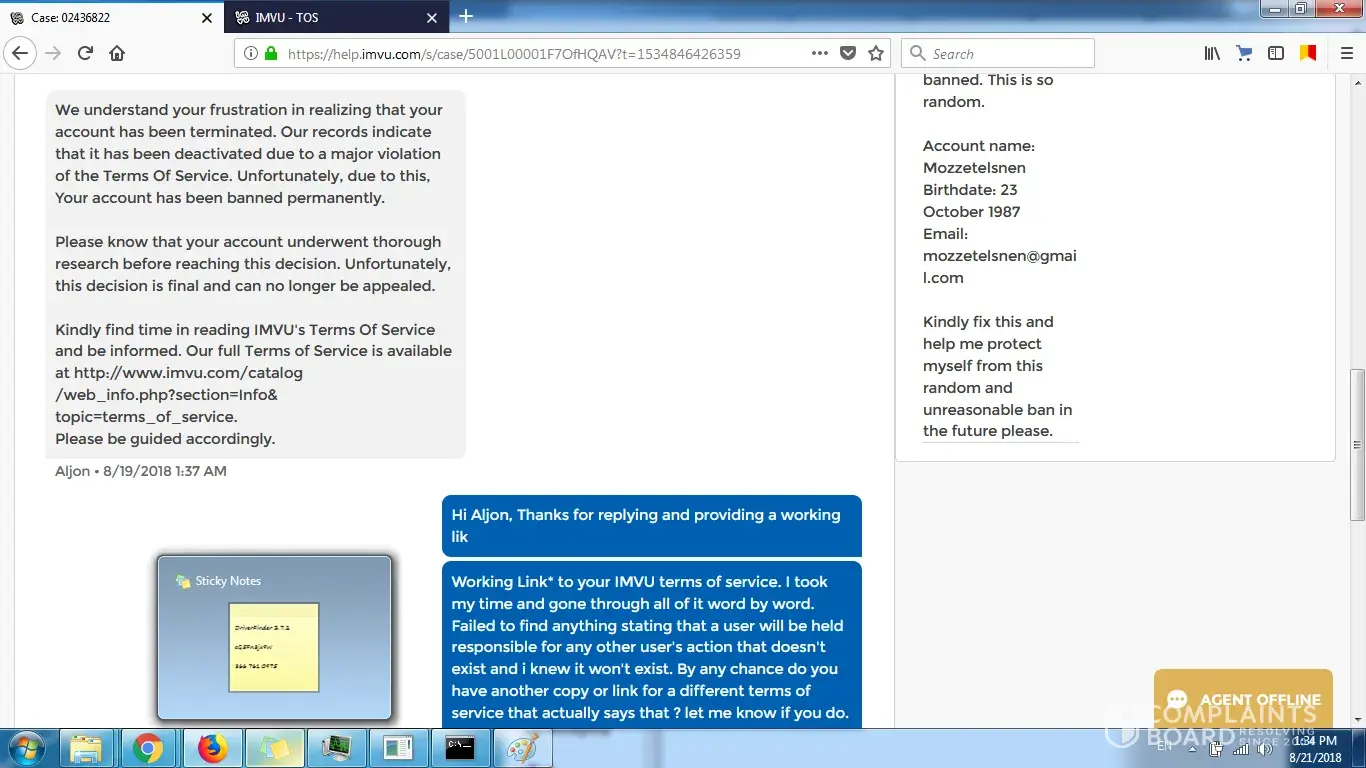Open a new browser tab
The image size is (1366, 768).
tap(465, 17)
